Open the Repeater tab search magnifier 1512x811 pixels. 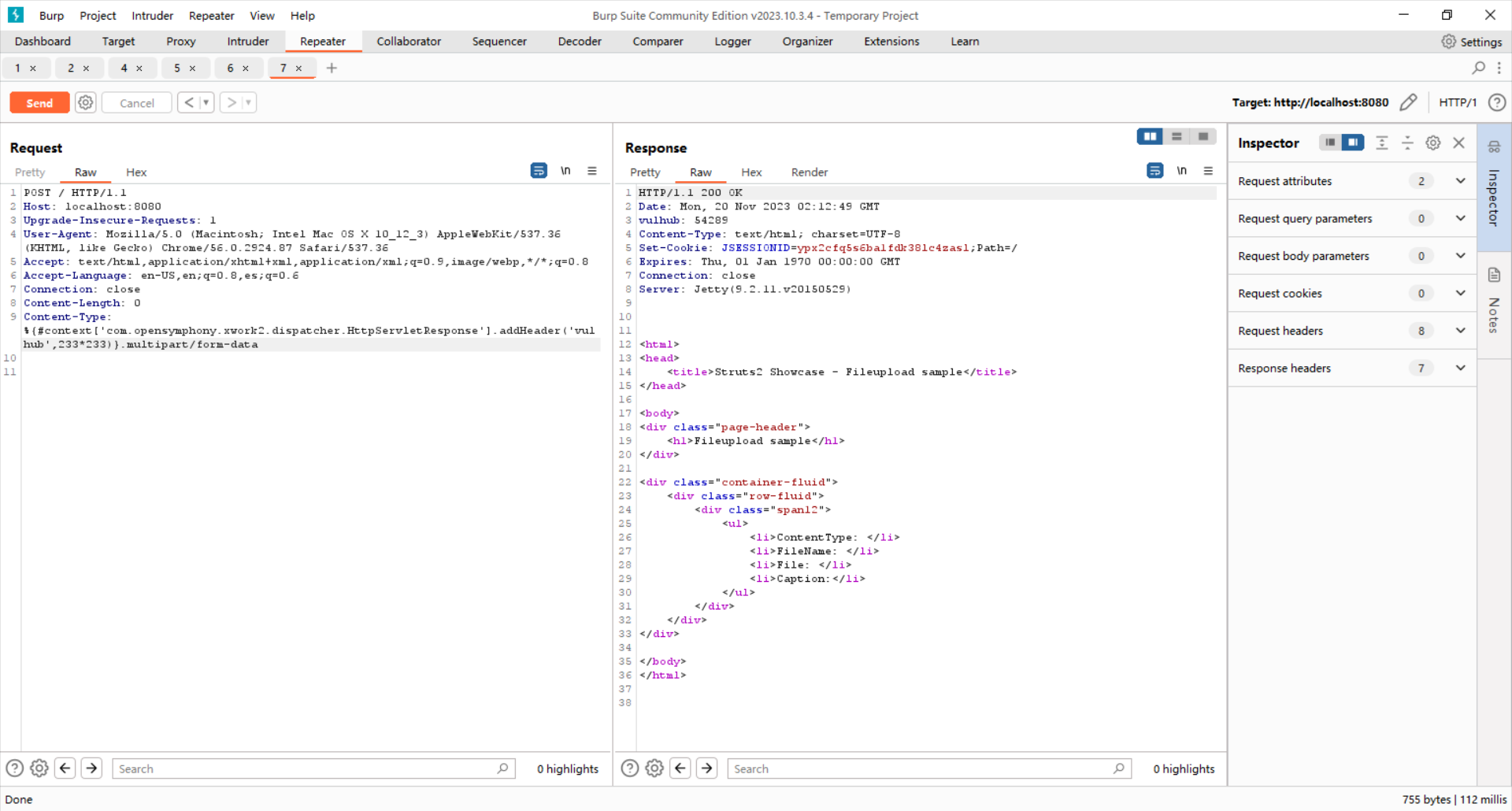pyautogui.click(x=1478, y=69)
